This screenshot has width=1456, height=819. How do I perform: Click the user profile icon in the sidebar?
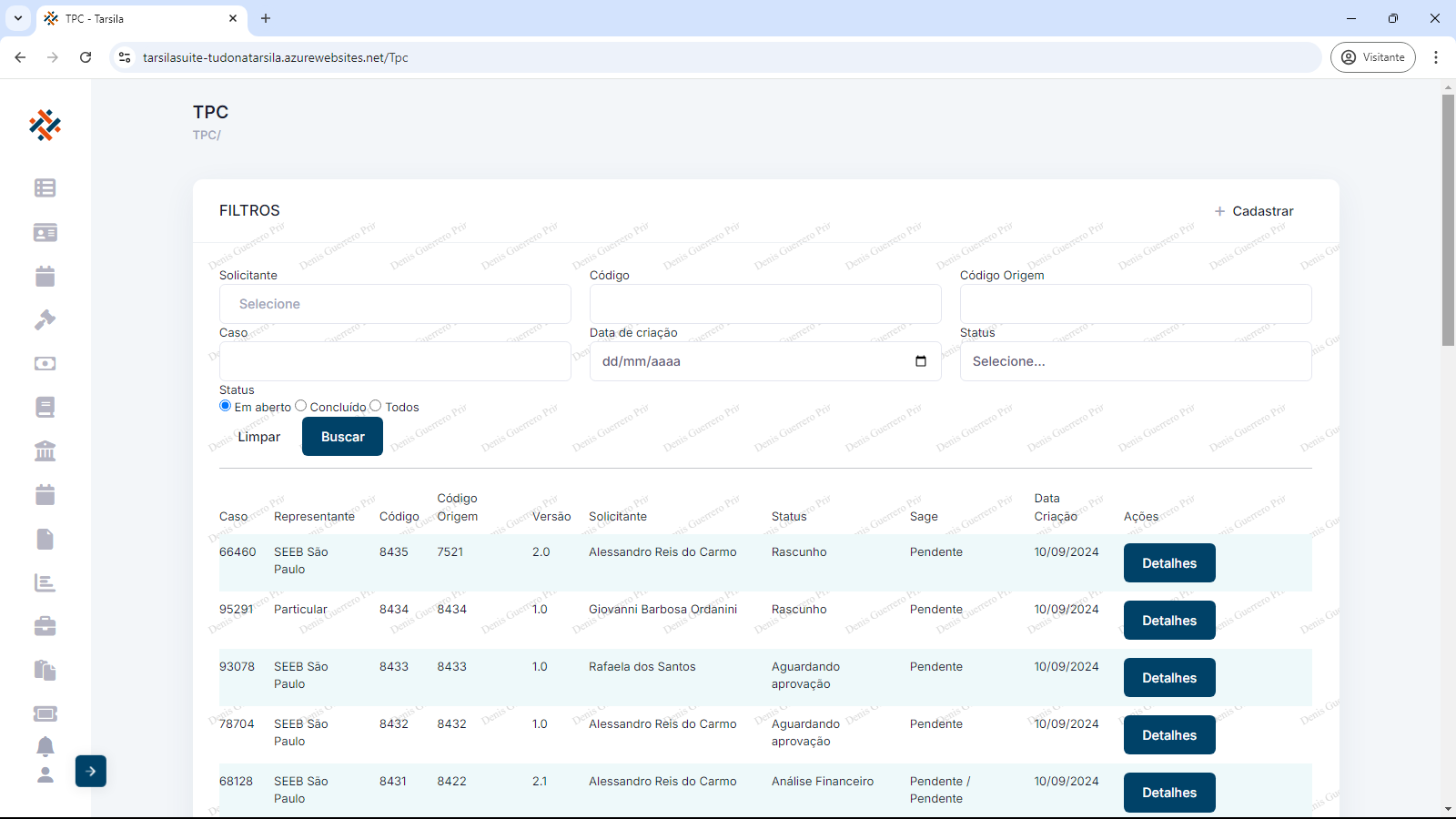pos(45,774)
